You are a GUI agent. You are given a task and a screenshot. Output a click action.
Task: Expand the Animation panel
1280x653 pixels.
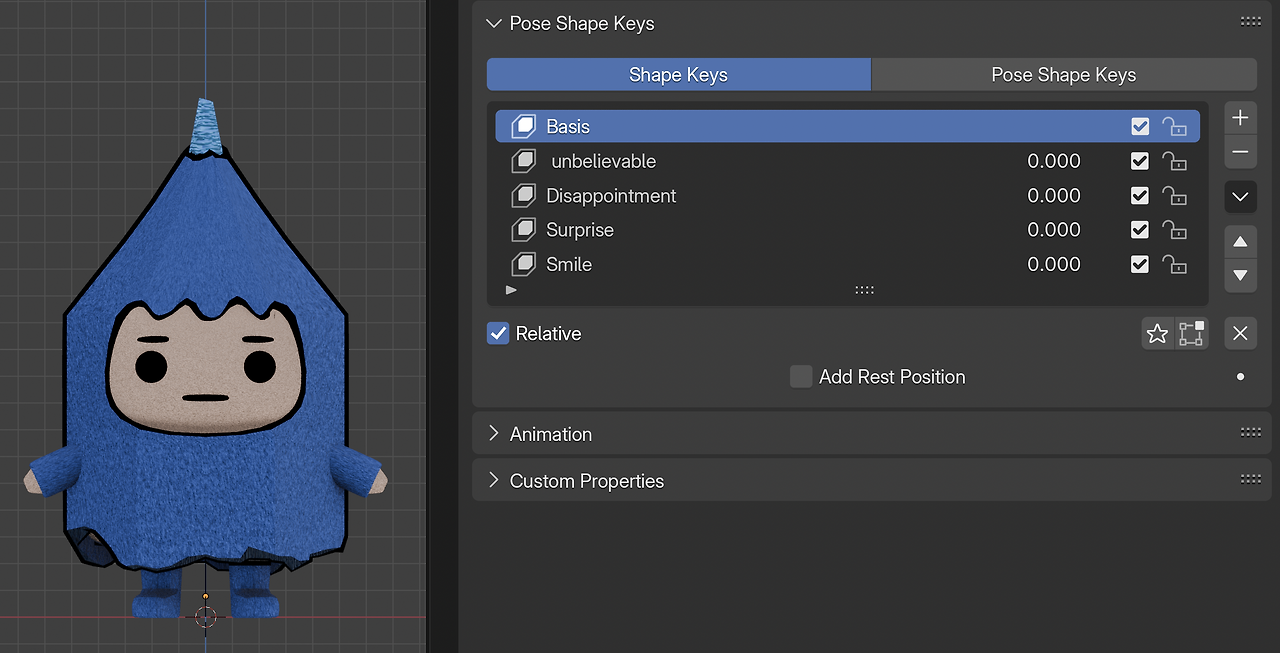pyautogui.click(x=493, y=433)
